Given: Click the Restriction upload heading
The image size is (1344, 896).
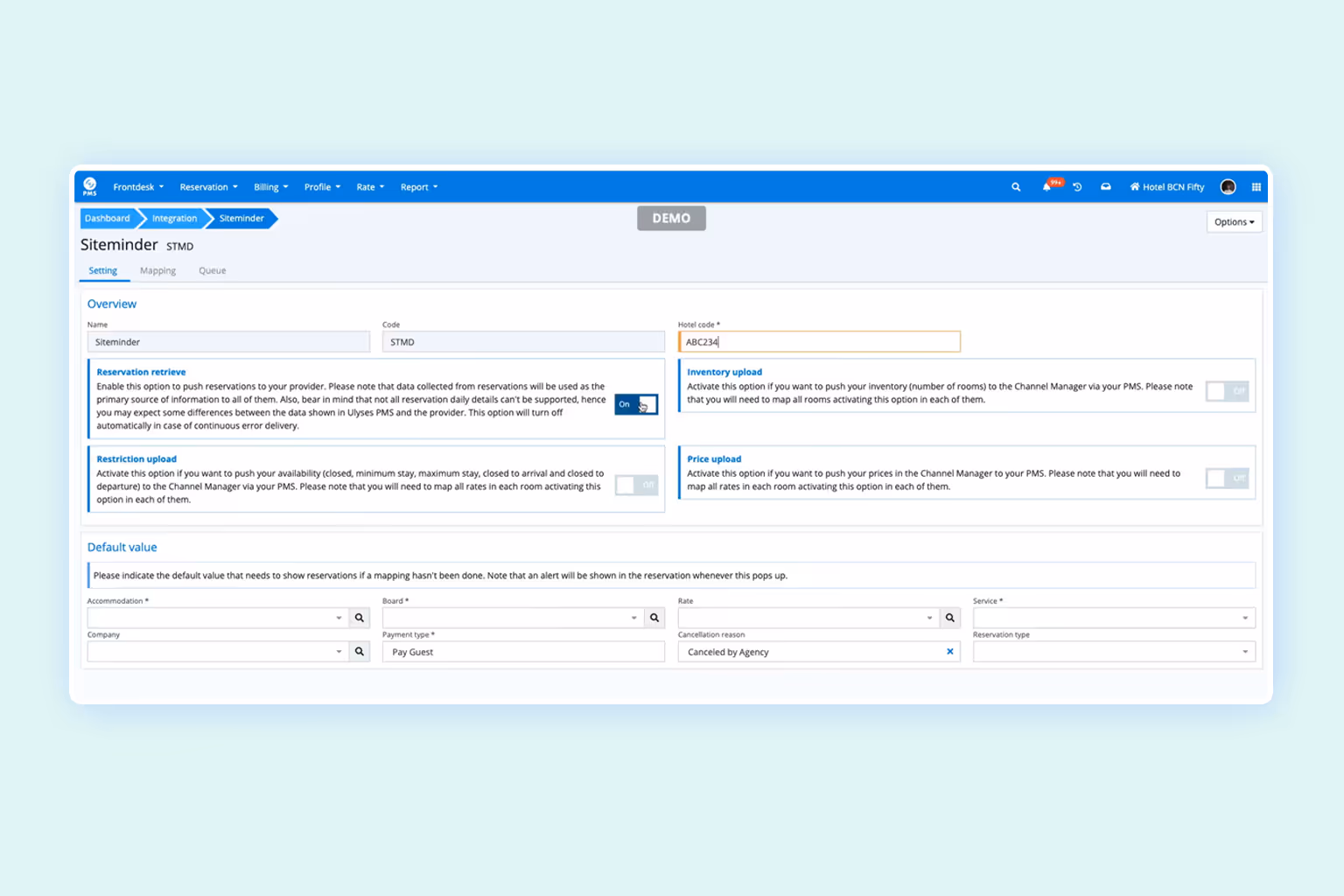Looking at the screenshot, I should click(x=136, y=458).
